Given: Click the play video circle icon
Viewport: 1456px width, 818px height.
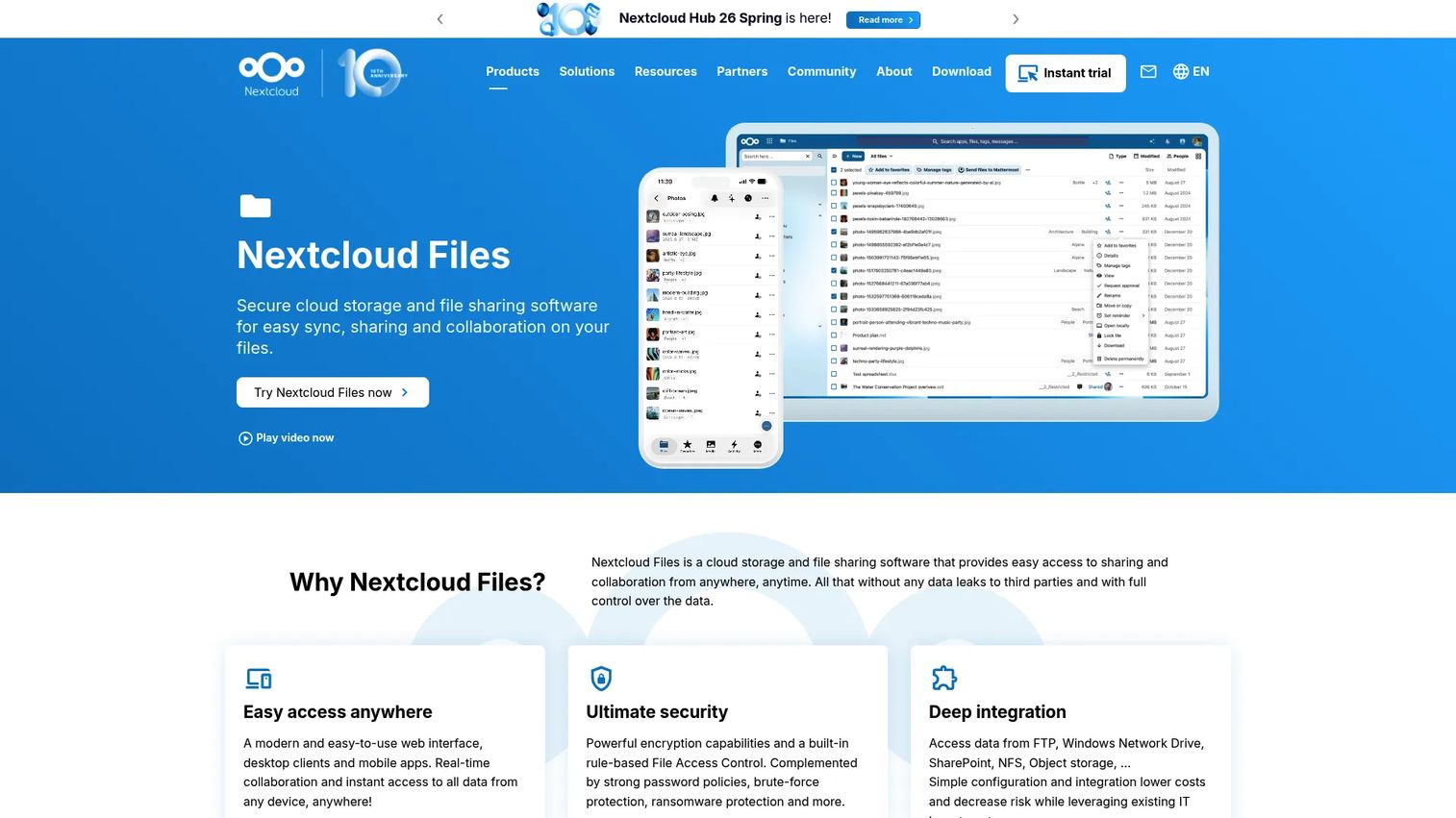Looking at the screenshot, I should coord(245,438).
